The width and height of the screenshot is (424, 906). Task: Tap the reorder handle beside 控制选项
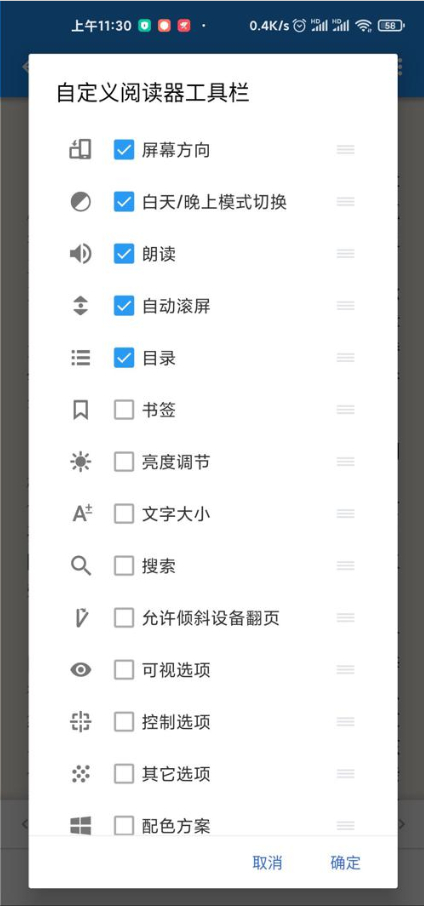coord(345,722)
